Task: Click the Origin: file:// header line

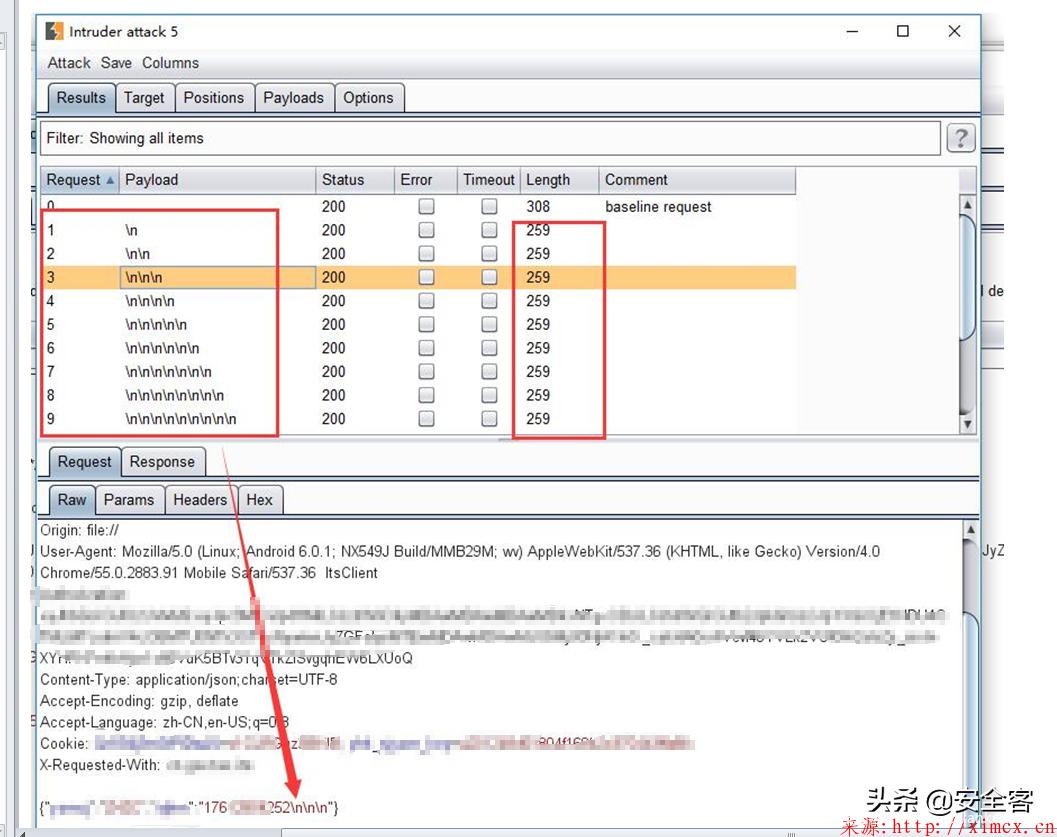Action: [x=80, y=530]
